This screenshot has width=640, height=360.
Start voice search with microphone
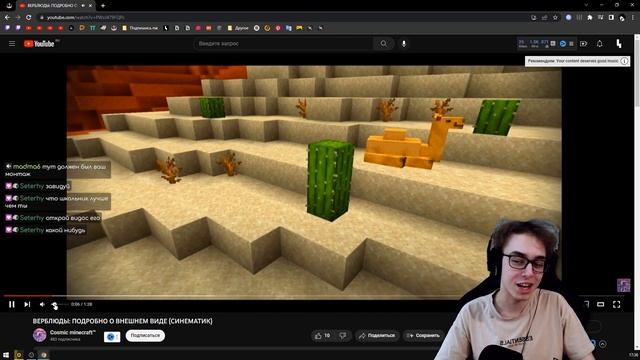click(x=404, y=43)
